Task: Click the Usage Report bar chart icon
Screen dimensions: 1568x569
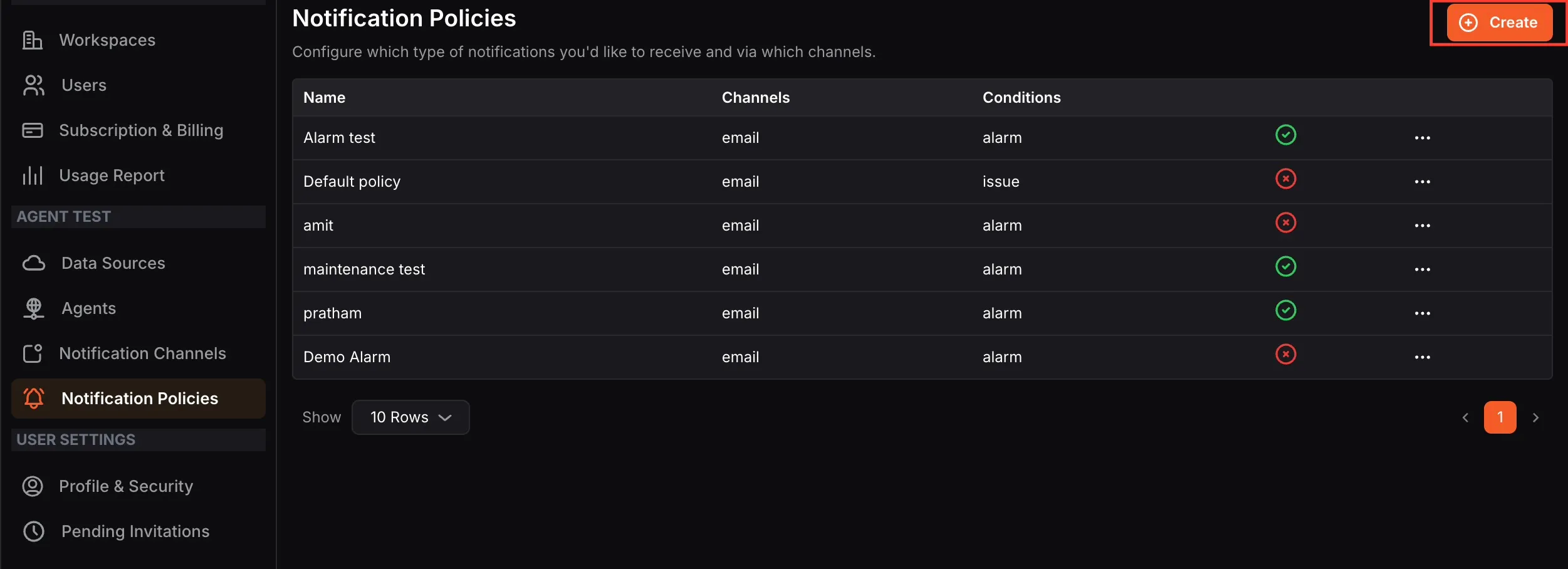Action: click(33, 175)
